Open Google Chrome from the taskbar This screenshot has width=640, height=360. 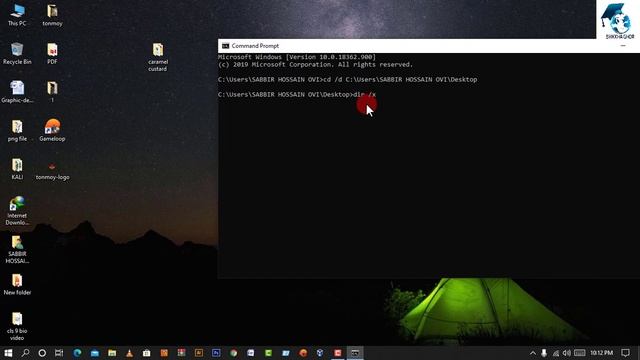pos(233,353)
